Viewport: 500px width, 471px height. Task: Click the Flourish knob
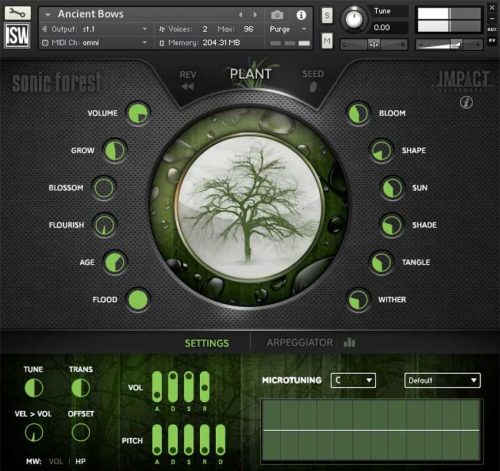coord(105,225)
